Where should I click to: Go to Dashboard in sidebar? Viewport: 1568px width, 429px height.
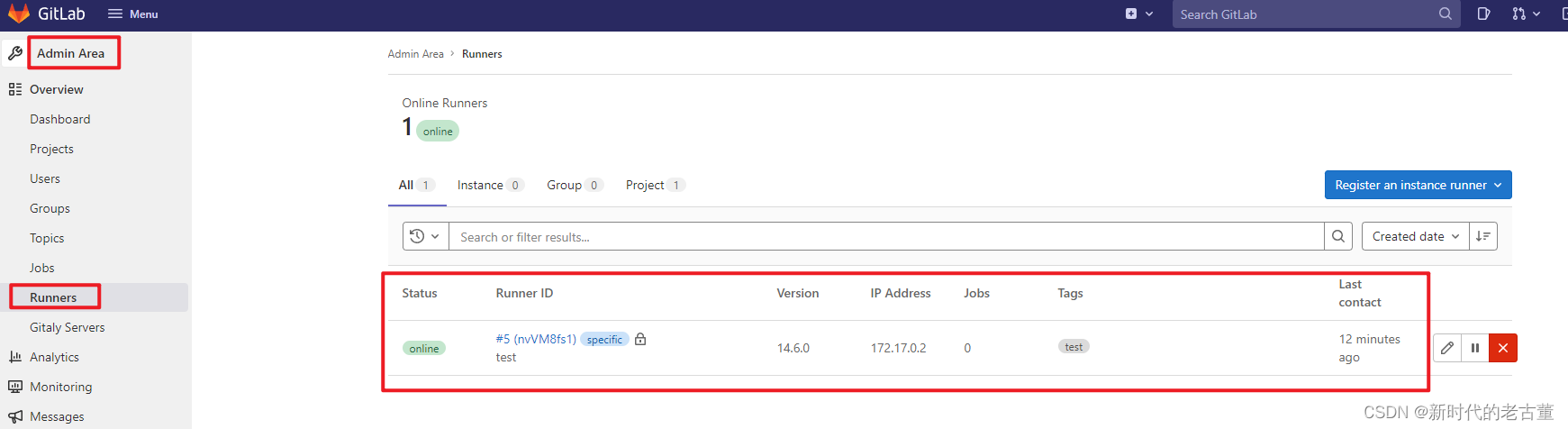tap(59, 119)
